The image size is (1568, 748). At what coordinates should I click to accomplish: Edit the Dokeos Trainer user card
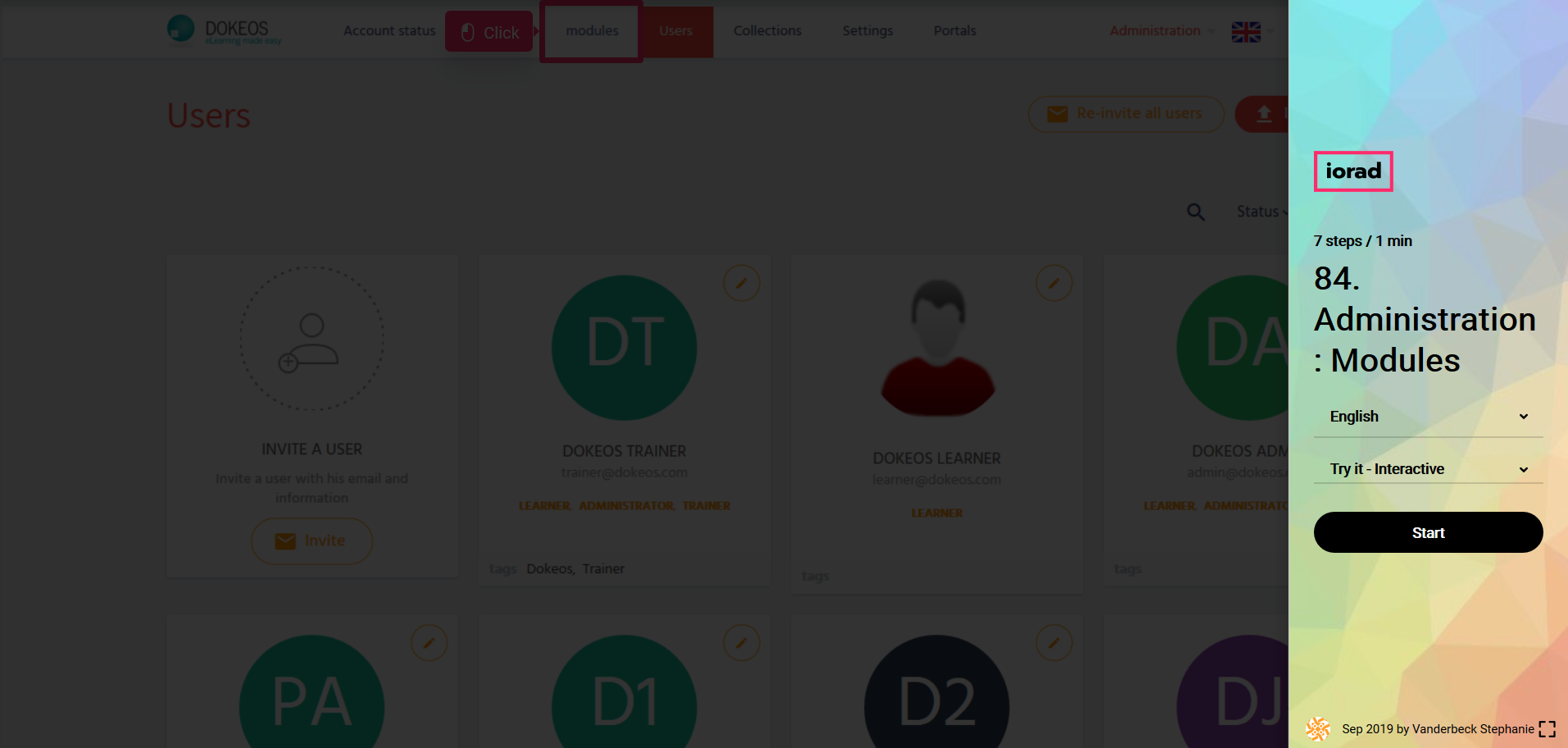pos(741,283)
